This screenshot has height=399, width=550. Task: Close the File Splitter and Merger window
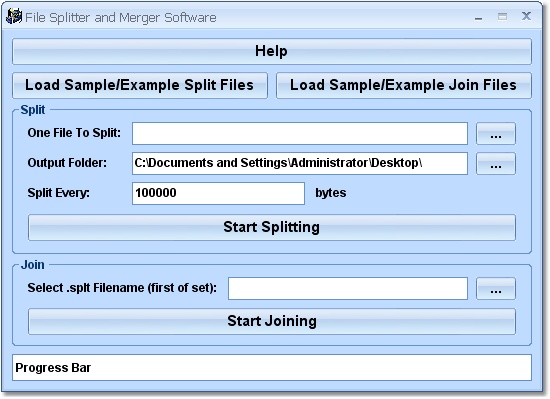(526, 16)
